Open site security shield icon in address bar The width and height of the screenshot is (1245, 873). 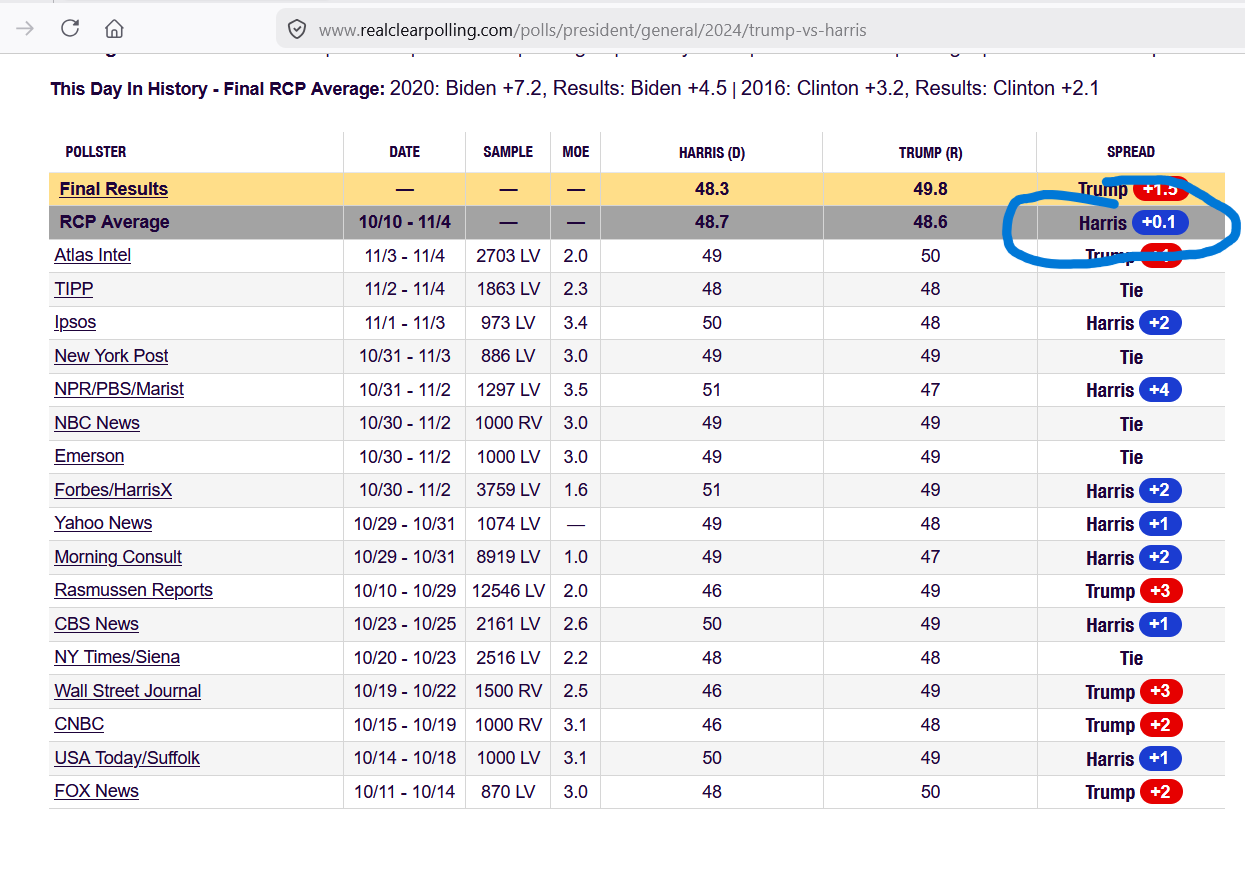point(297,30)
